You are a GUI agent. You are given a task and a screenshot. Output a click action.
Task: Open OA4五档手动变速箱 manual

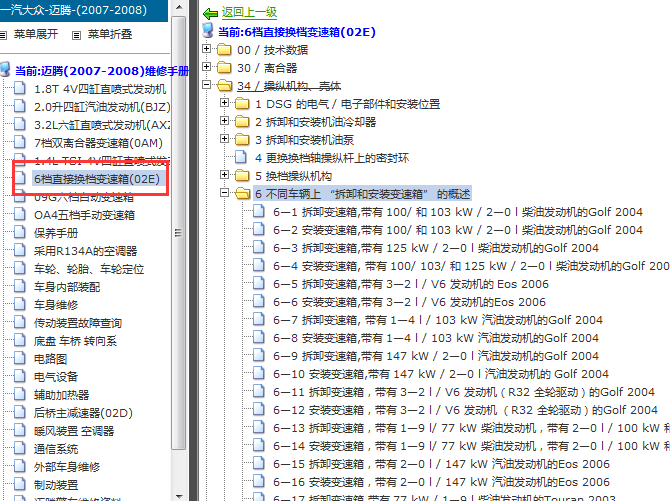pyautogui.click(x=84, y=215)
